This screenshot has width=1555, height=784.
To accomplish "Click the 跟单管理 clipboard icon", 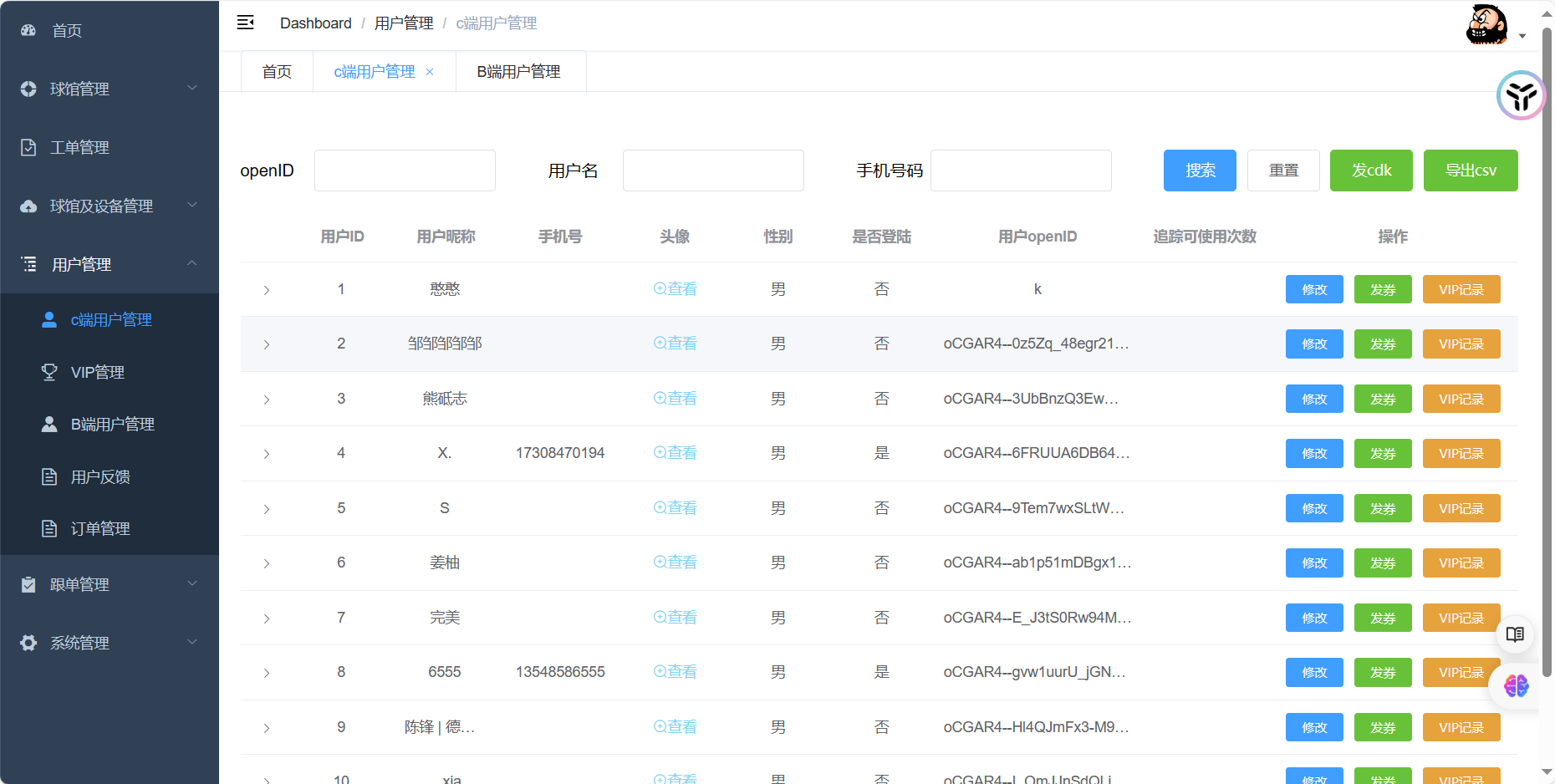I will pyautogui.click(x=28, y=584).
